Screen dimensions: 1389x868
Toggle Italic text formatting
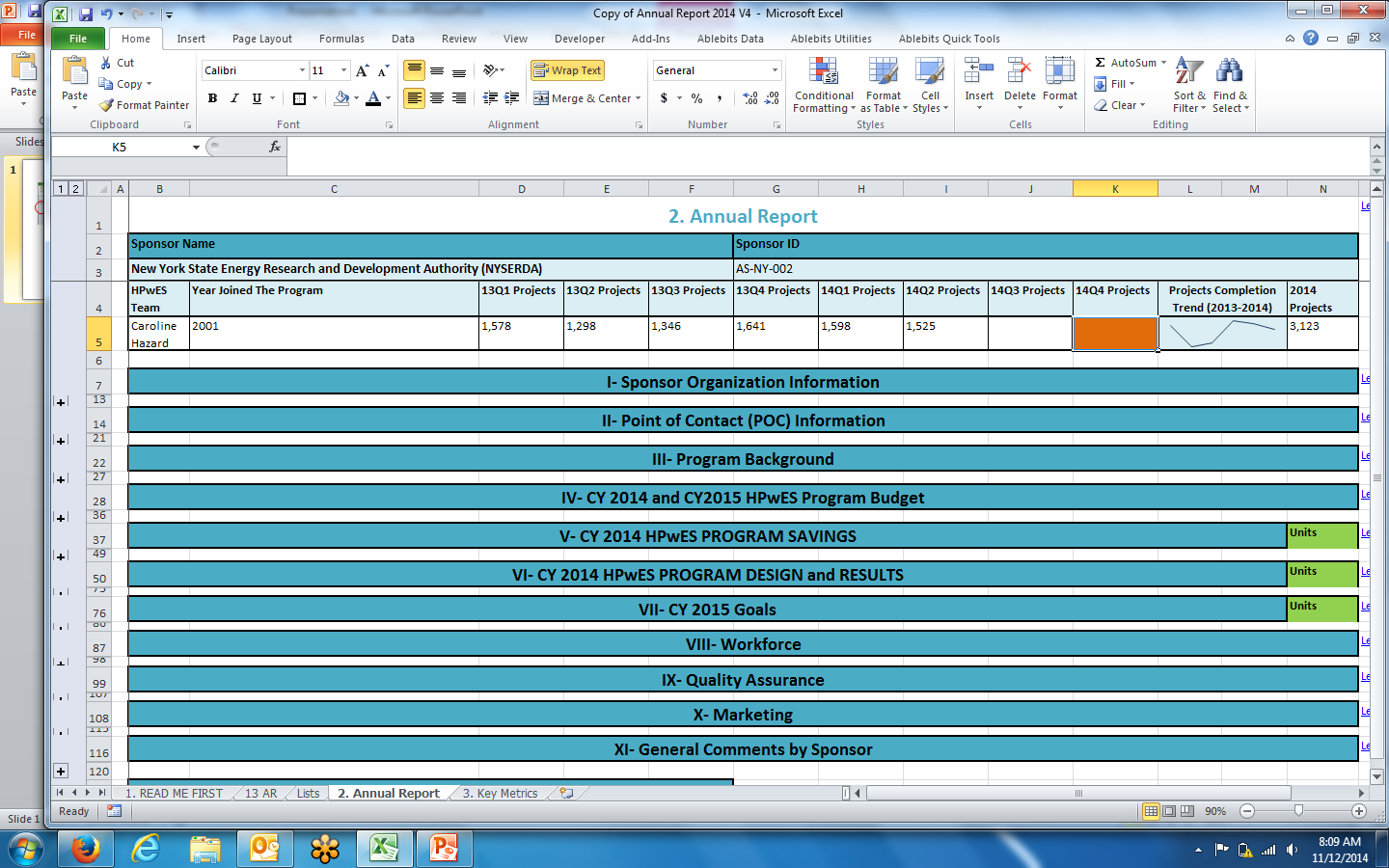point(234,98)
